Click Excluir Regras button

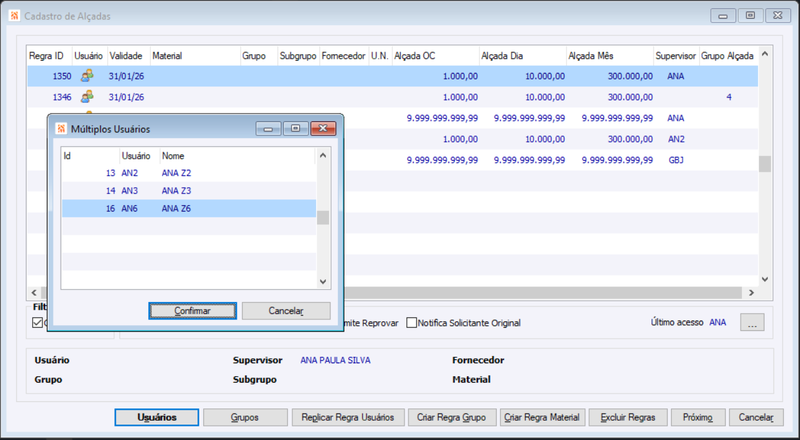[628, 418]
